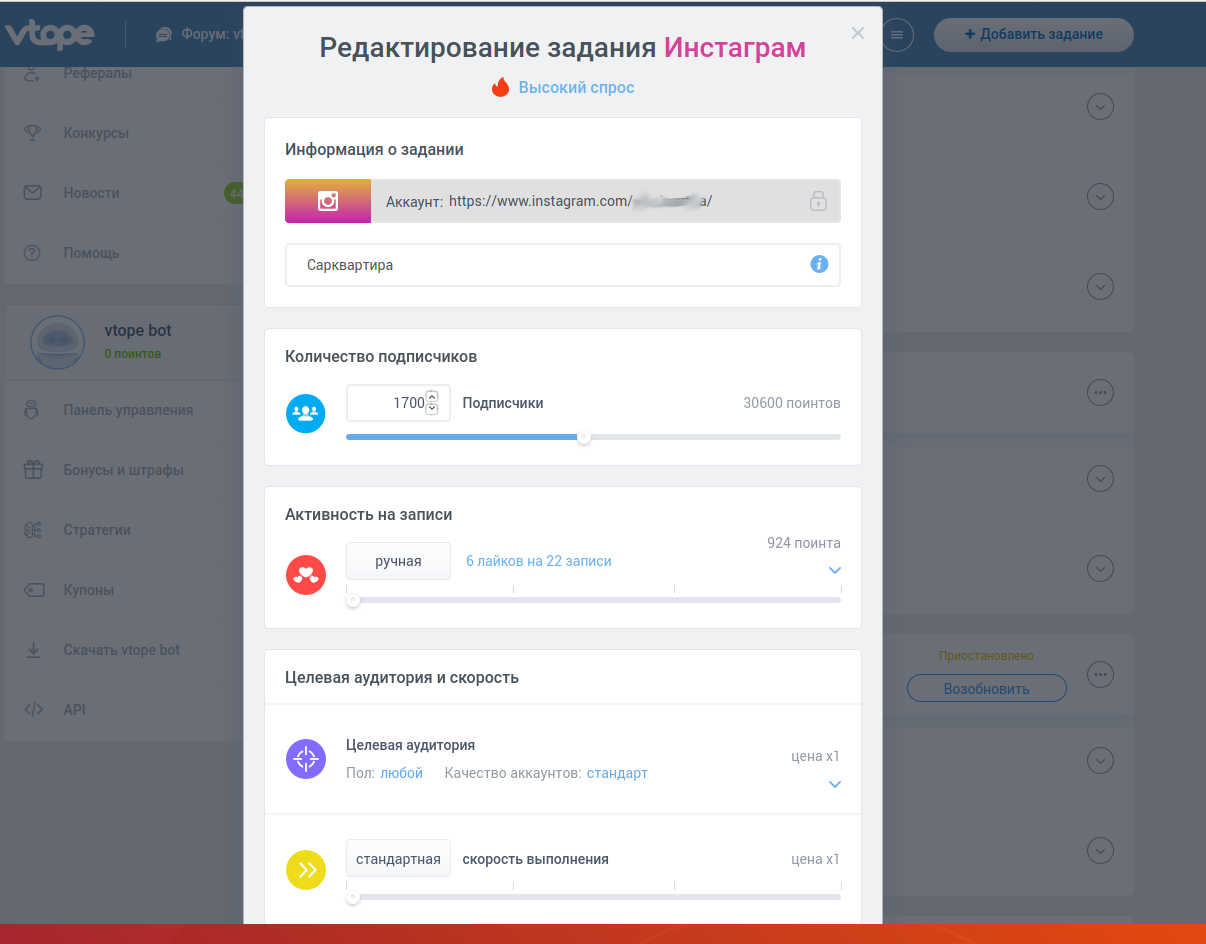1206x944 pixels.
Task: Click the brain icon beside Стратегии
Action: 33,530
